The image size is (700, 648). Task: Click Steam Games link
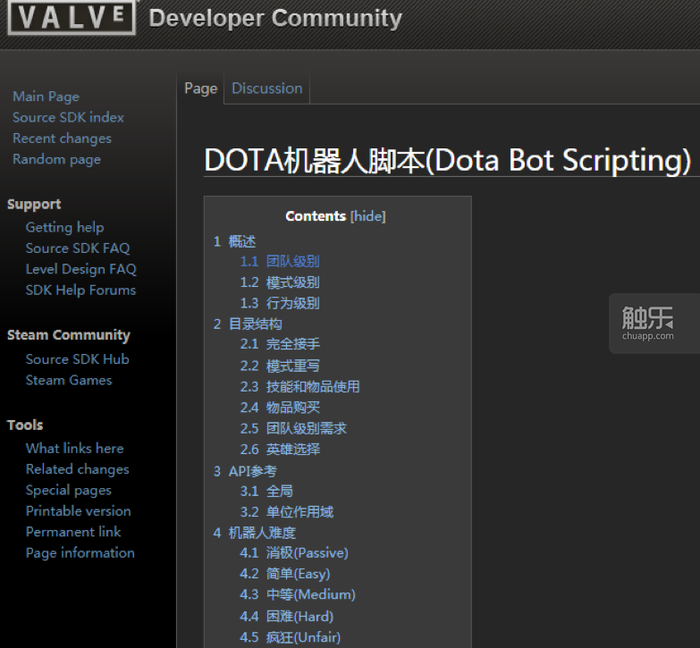coord(69,380)
